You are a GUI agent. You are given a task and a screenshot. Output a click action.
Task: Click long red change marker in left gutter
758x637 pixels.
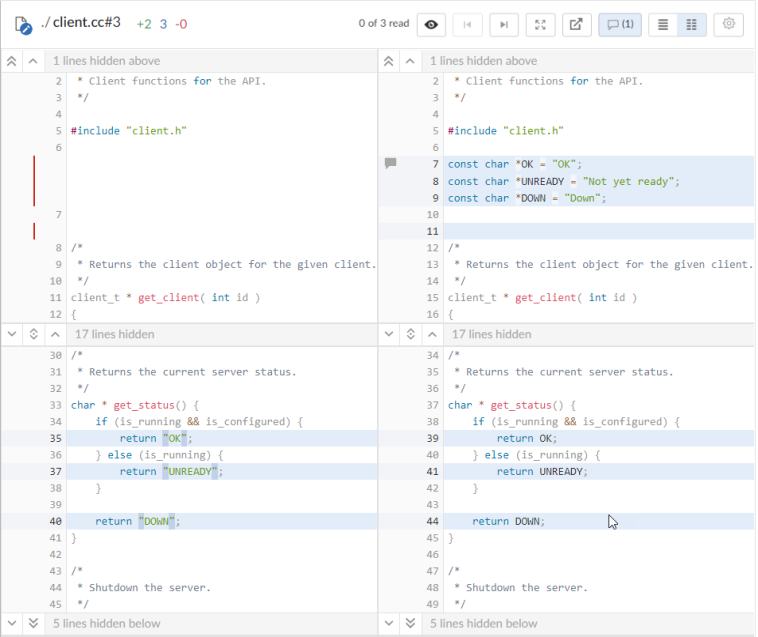[34, 181]
